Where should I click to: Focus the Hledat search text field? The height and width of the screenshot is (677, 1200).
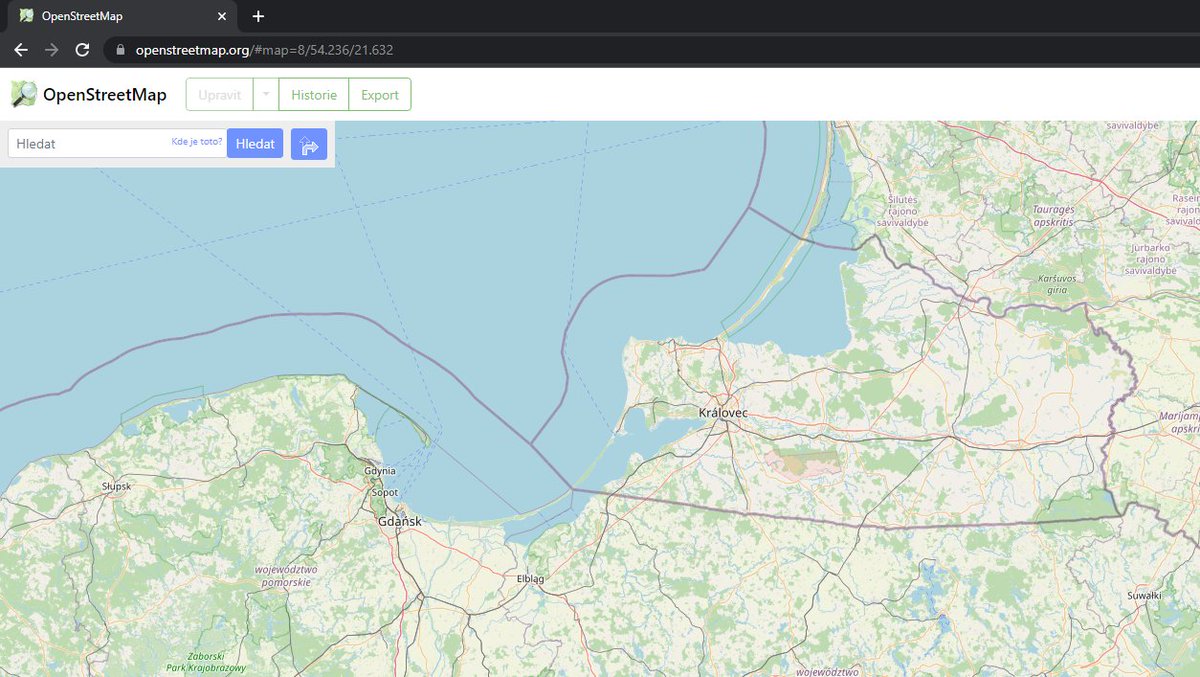[90, 144]
